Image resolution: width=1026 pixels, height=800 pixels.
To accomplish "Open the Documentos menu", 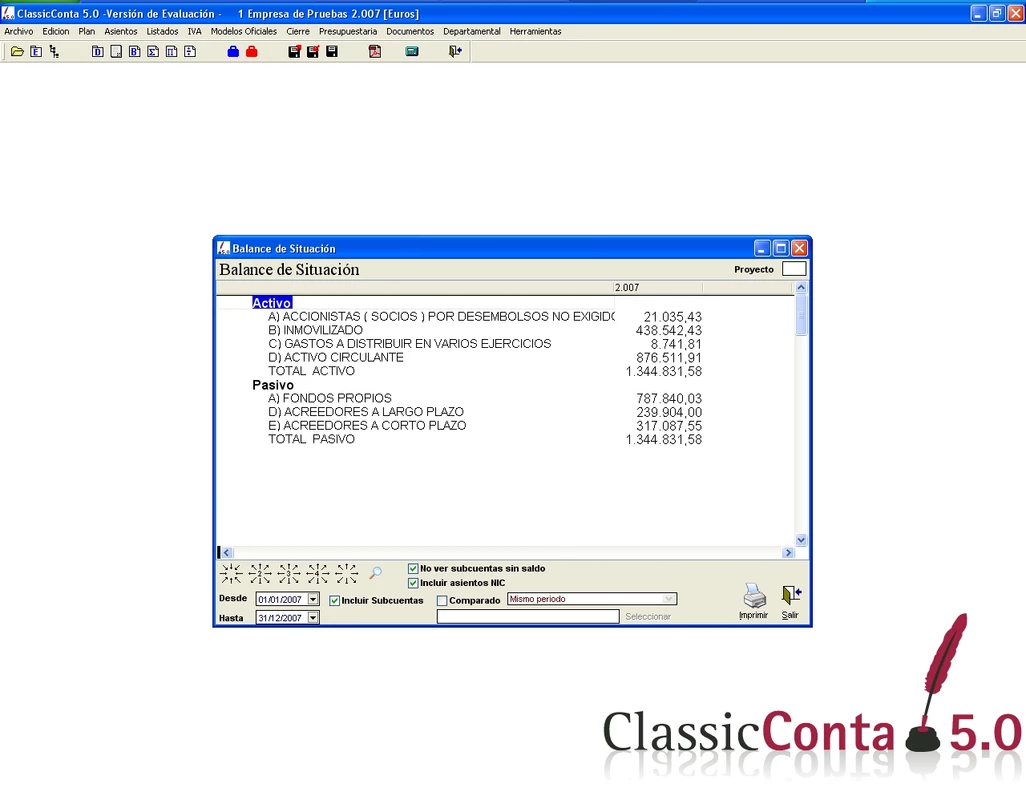I will click(410, 31).
